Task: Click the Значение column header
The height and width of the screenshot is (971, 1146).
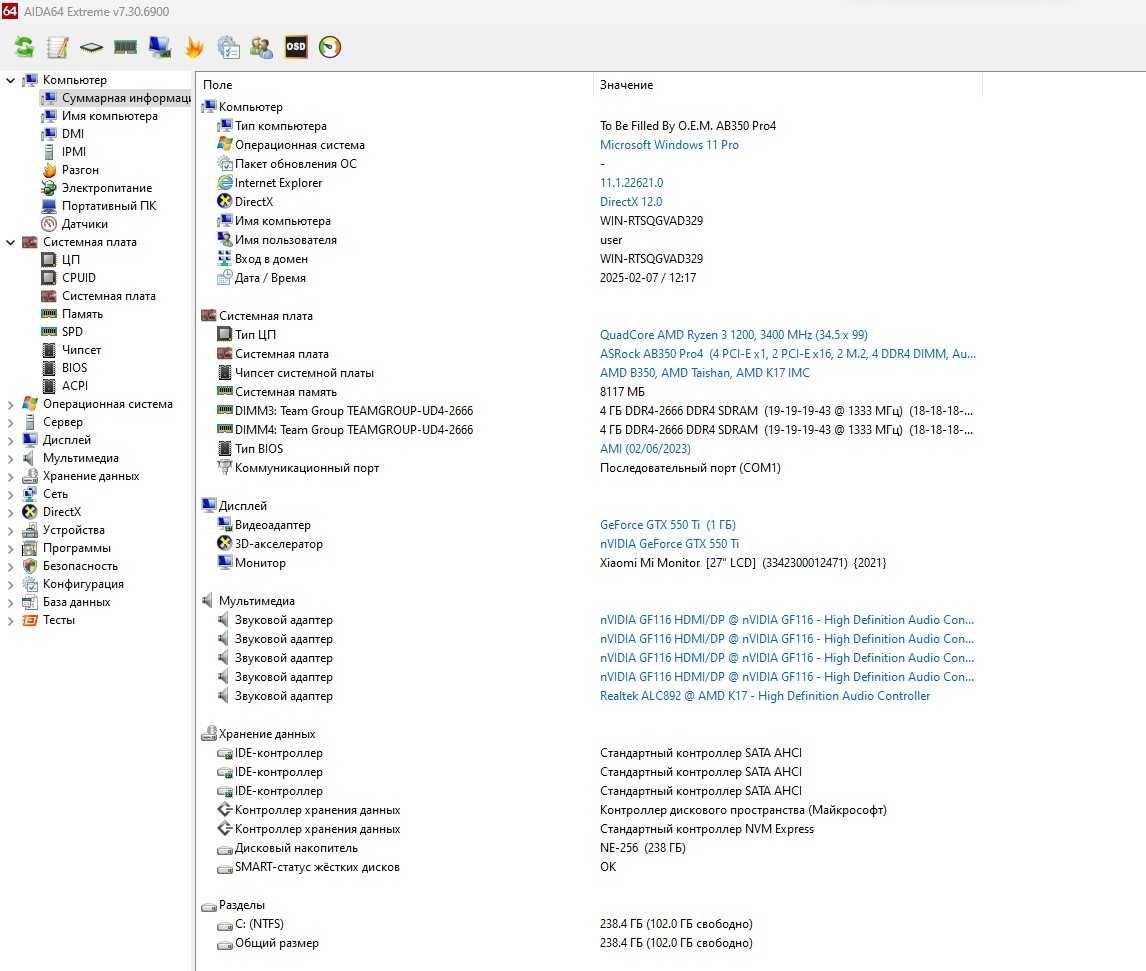Action: click(x=788, y=85)
